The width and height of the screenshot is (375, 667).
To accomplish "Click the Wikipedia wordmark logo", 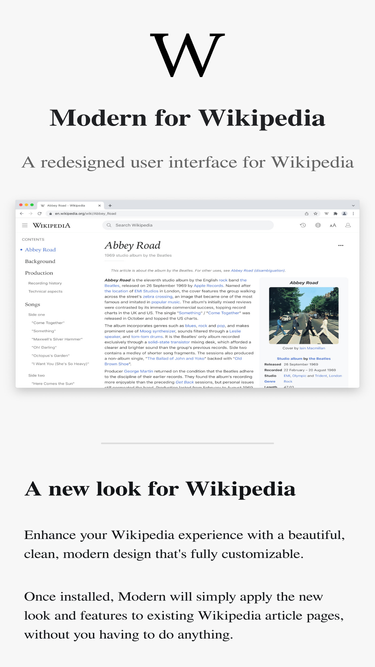I will [x=51, y=225].
